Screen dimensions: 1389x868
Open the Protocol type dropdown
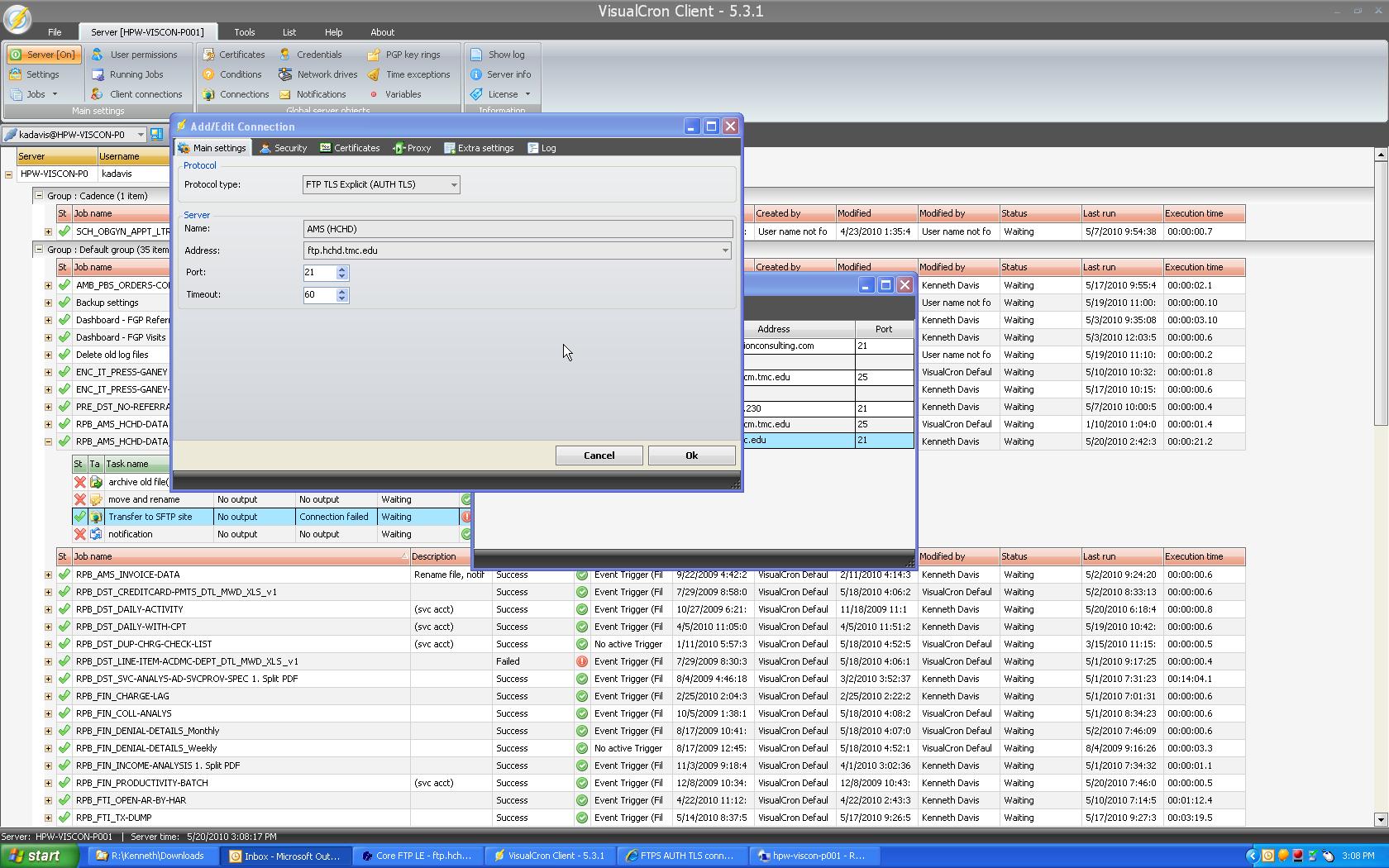click(x=454, y=185)
